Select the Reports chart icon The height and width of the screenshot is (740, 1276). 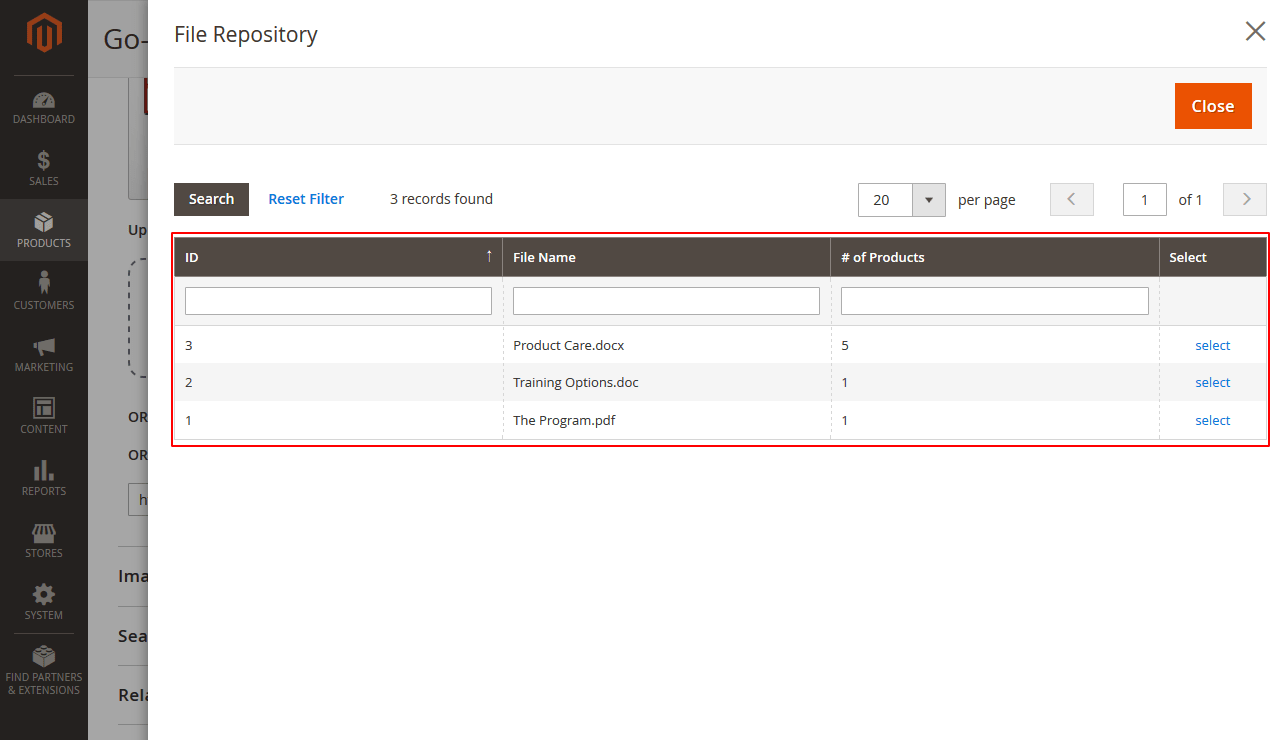[x=43, y=471]
